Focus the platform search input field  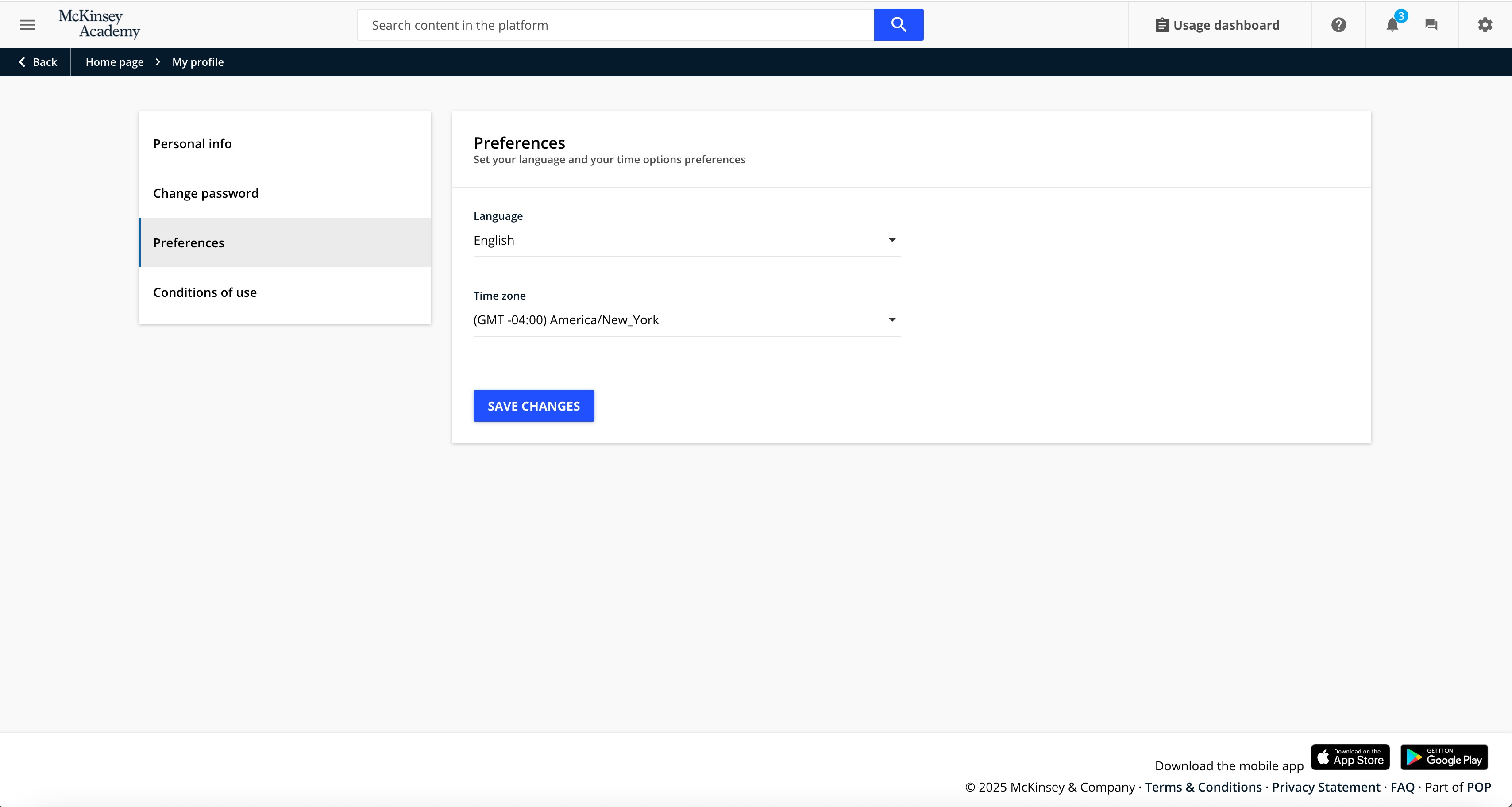615,25
